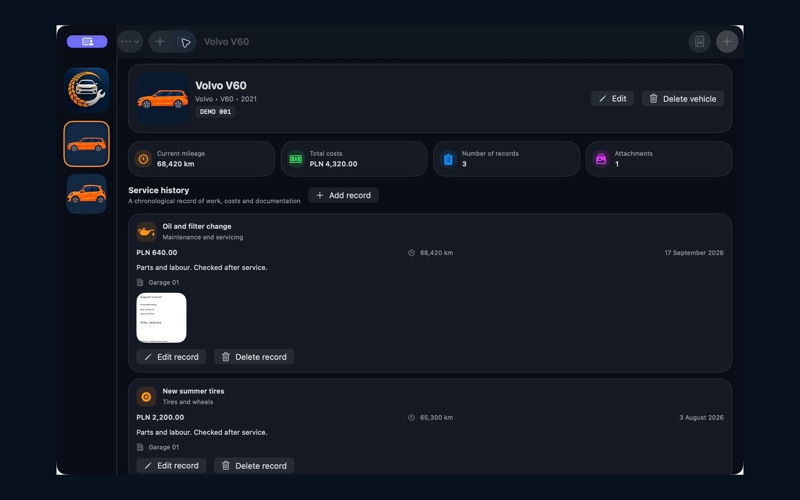Screen dimensions: 800x500
Task: Click the Add record button
Action: [343, 195]
